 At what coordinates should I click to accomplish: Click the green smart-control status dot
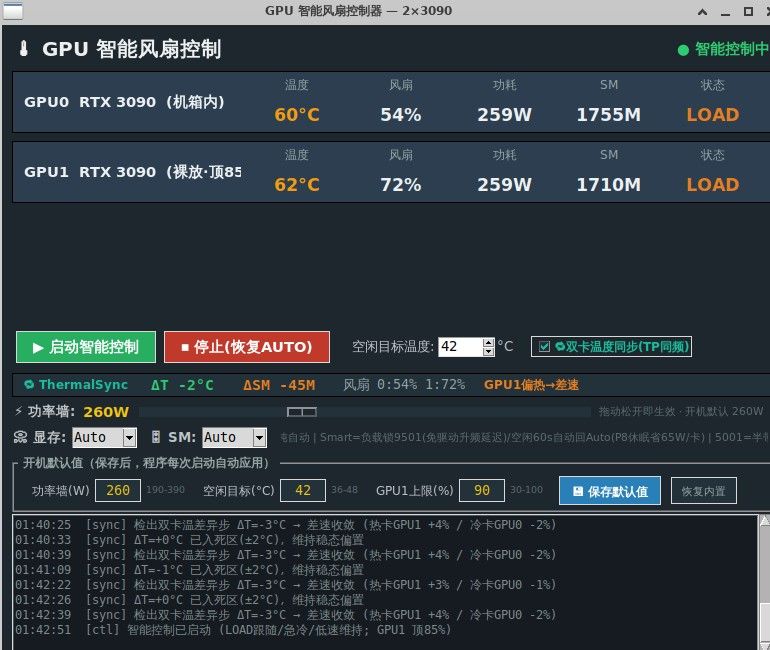point(683,50)
